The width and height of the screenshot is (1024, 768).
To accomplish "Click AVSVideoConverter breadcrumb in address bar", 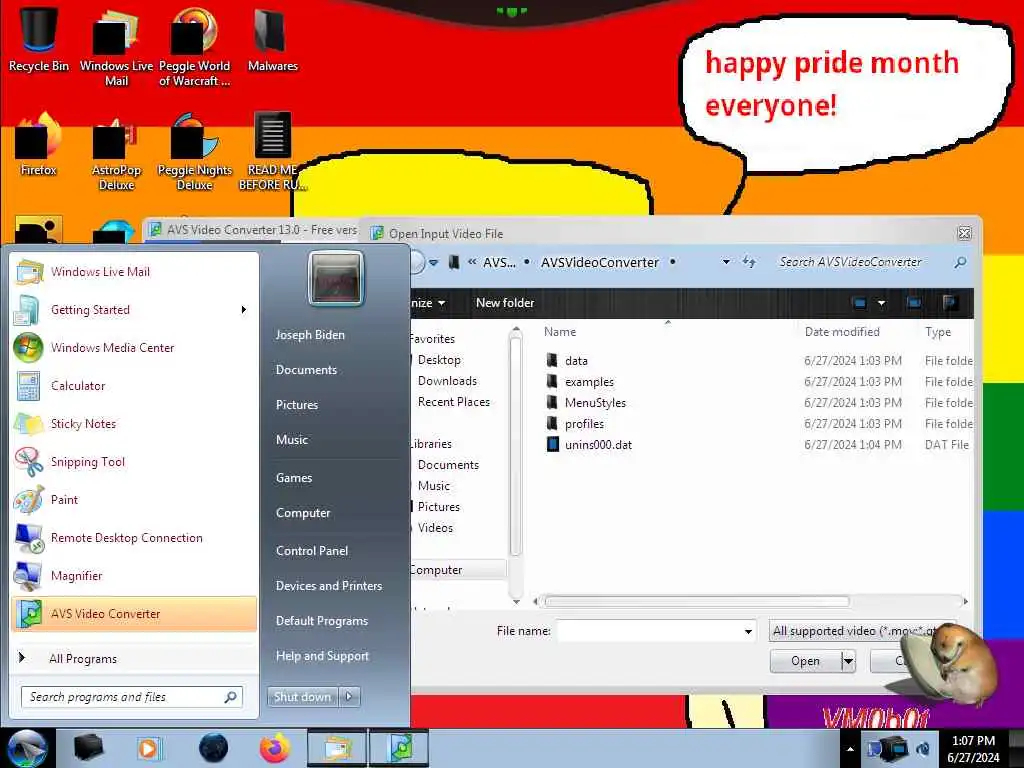I will (600, 263).
